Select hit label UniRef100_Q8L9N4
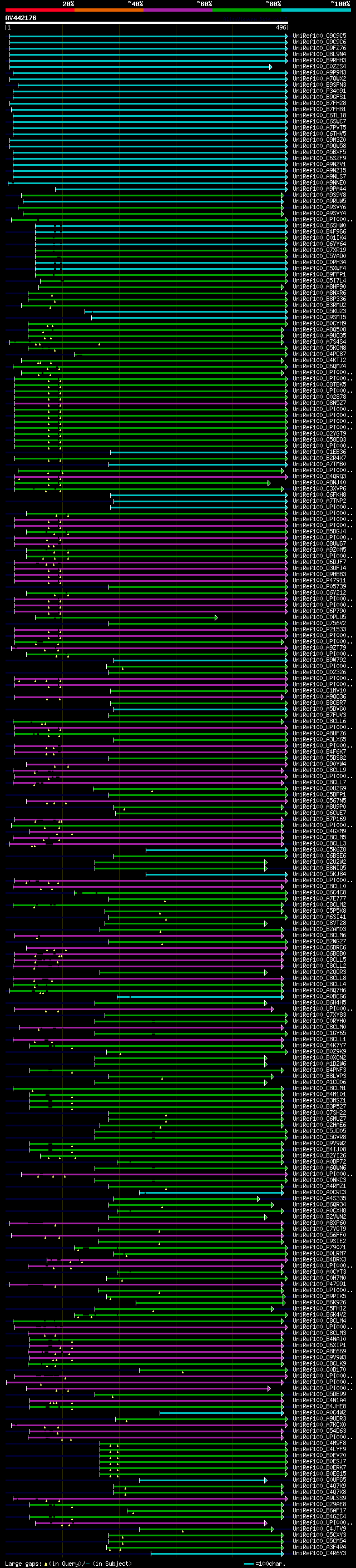This screenshot has height=1568, width=356. click(x=319, y=54)
